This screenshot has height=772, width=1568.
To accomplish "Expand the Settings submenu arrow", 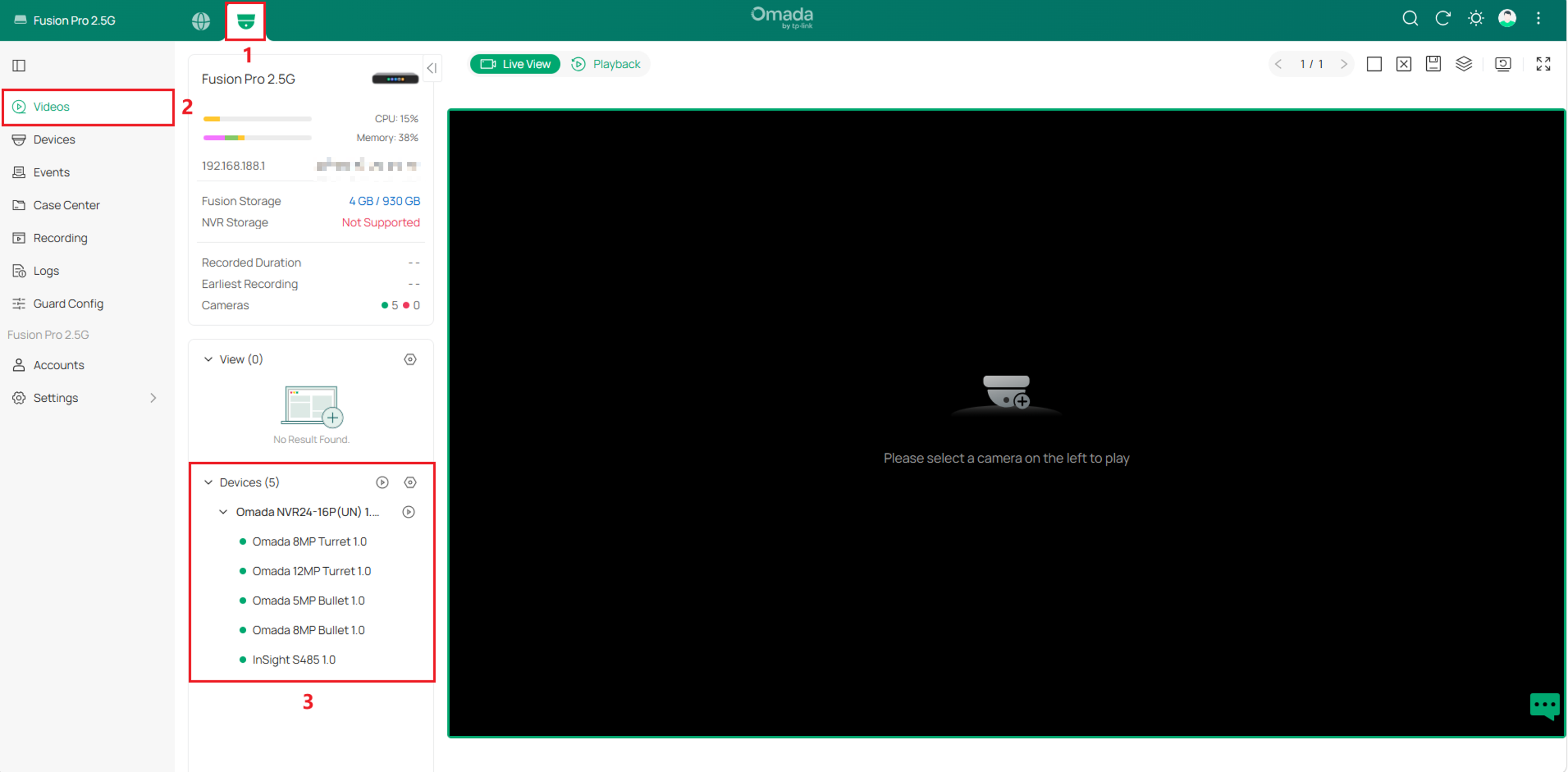I will [153, 398].
